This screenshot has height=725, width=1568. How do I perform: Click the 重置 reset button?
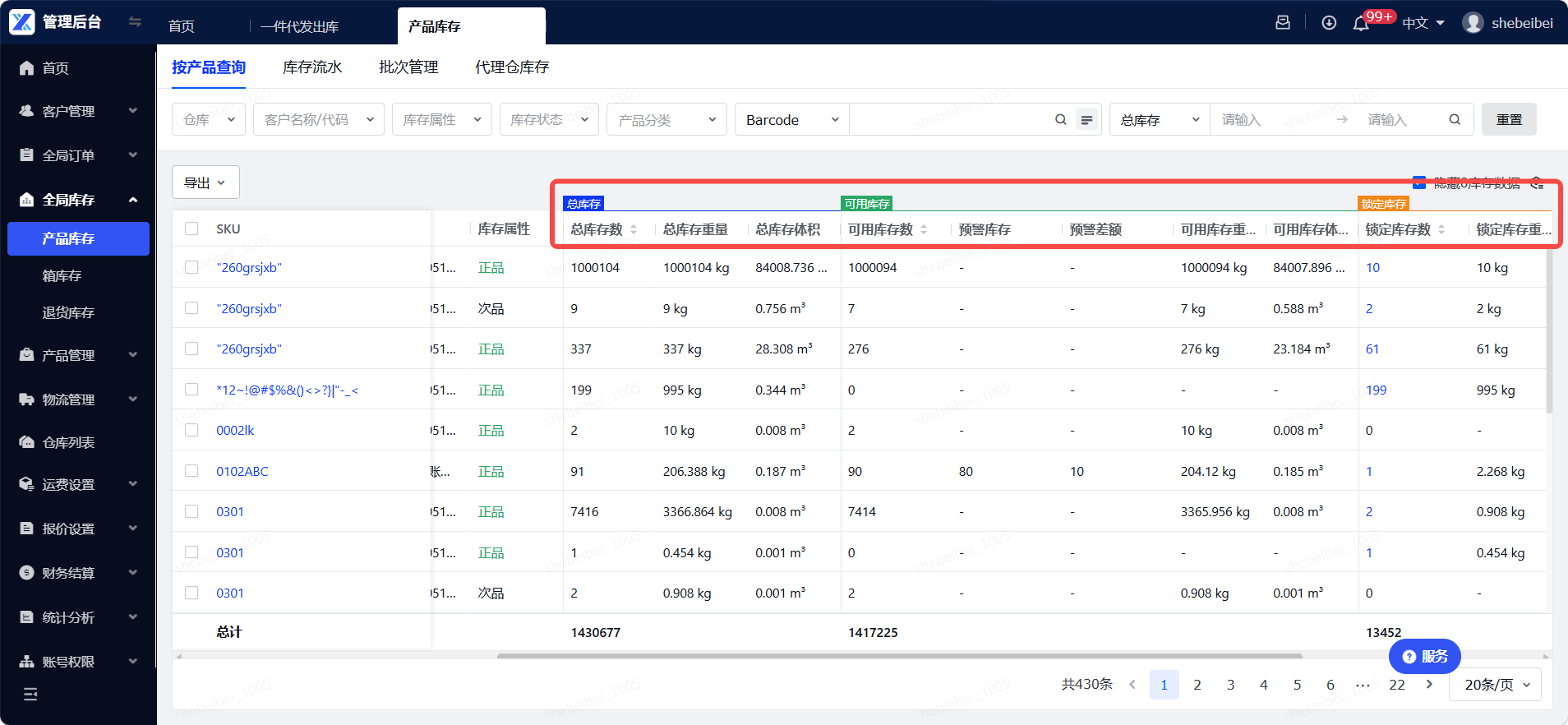coord(1509,120)
